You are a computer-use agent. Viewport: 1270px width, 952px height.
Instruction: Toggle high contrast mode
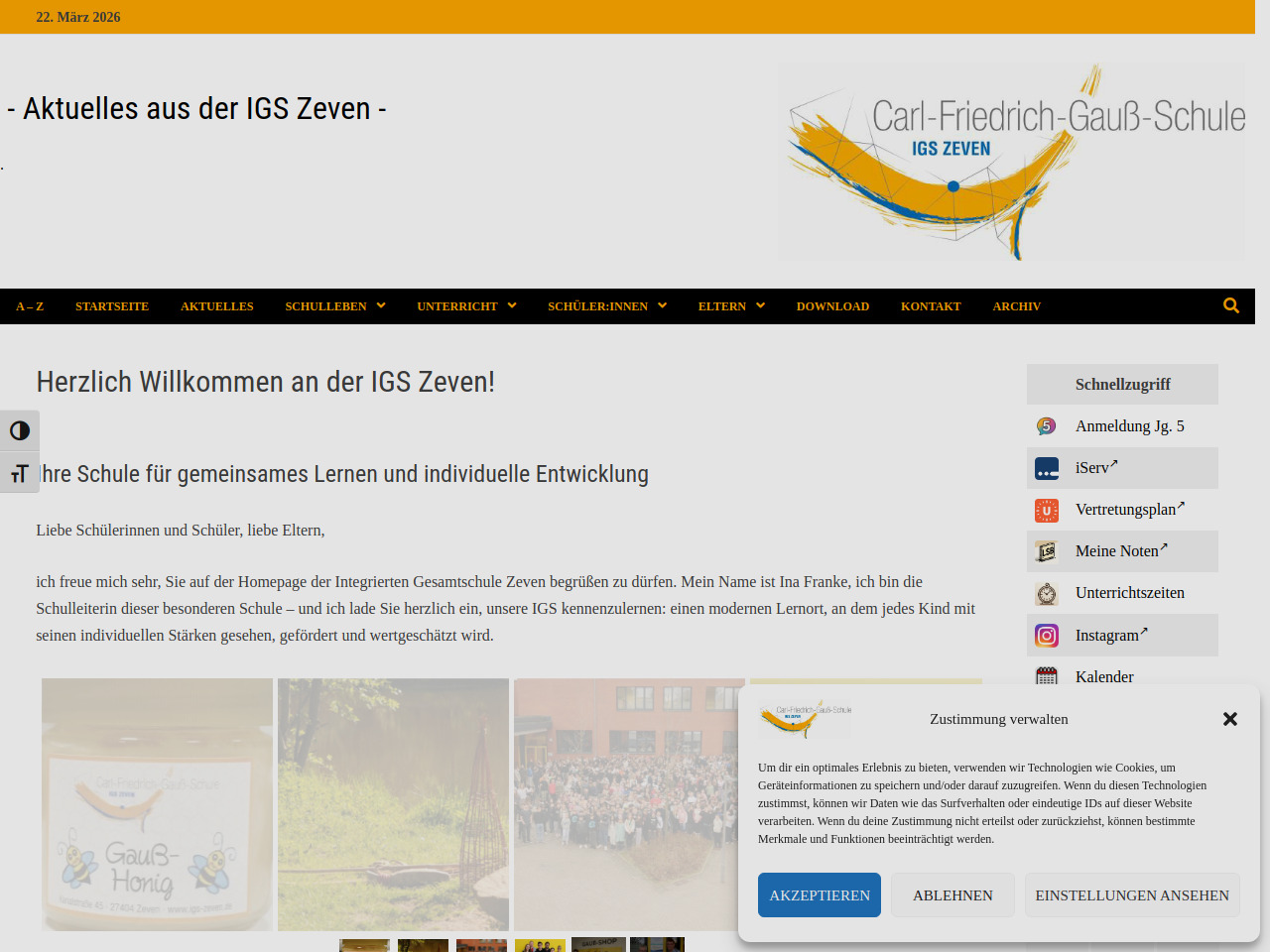click(x=20, y=430)
